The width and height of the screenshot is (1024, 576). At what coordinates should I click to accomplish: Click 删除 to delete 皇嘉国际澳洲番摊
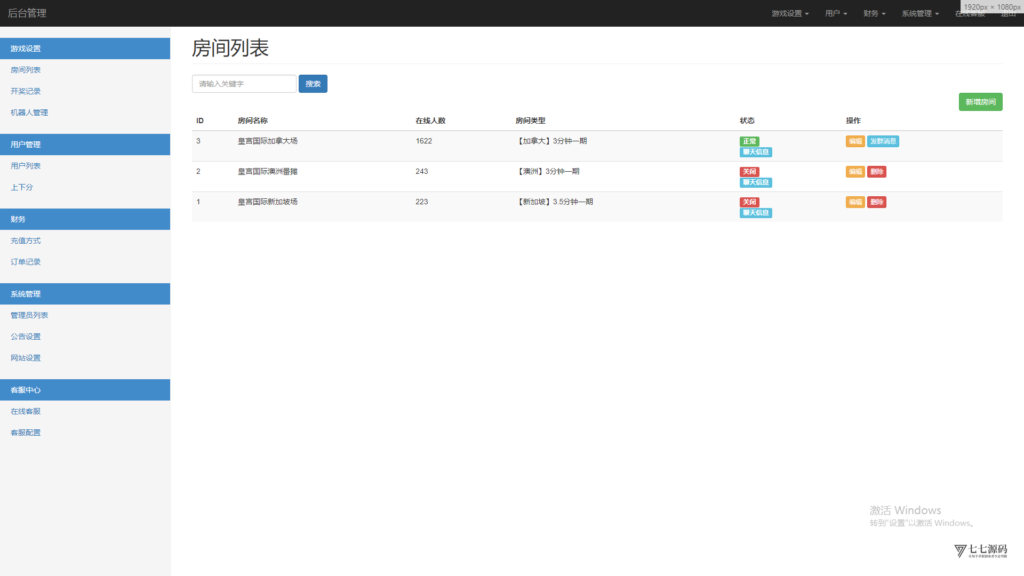(877, 171)
